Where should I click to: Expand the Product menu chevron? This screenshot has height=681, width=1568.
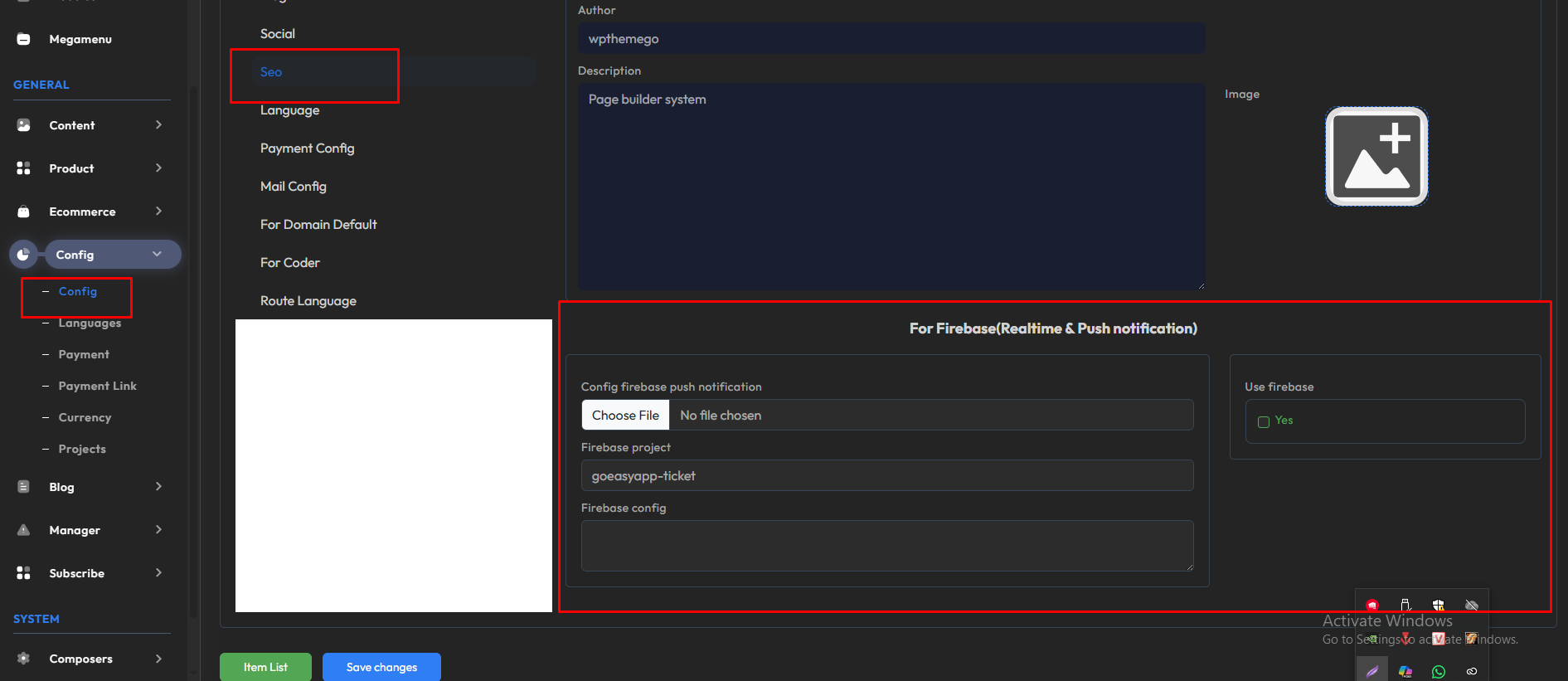coord(158,168)
